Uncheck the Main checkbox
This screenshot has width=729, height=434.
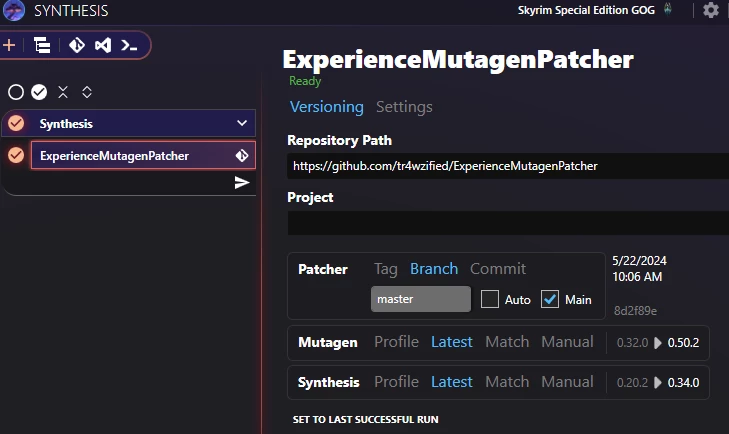click(550, 299)
